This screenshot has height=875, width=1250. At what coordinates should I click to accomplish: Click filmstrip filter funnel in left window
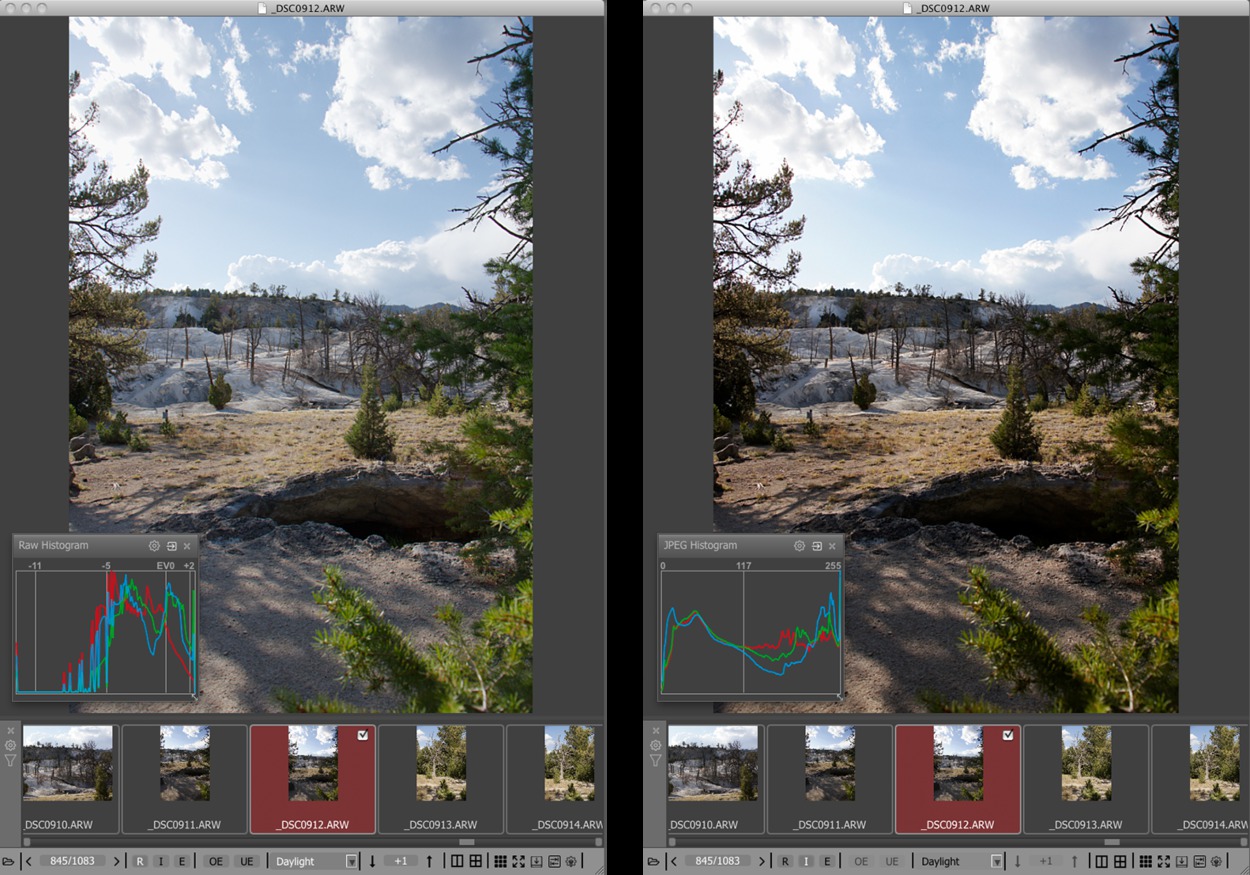10,761
